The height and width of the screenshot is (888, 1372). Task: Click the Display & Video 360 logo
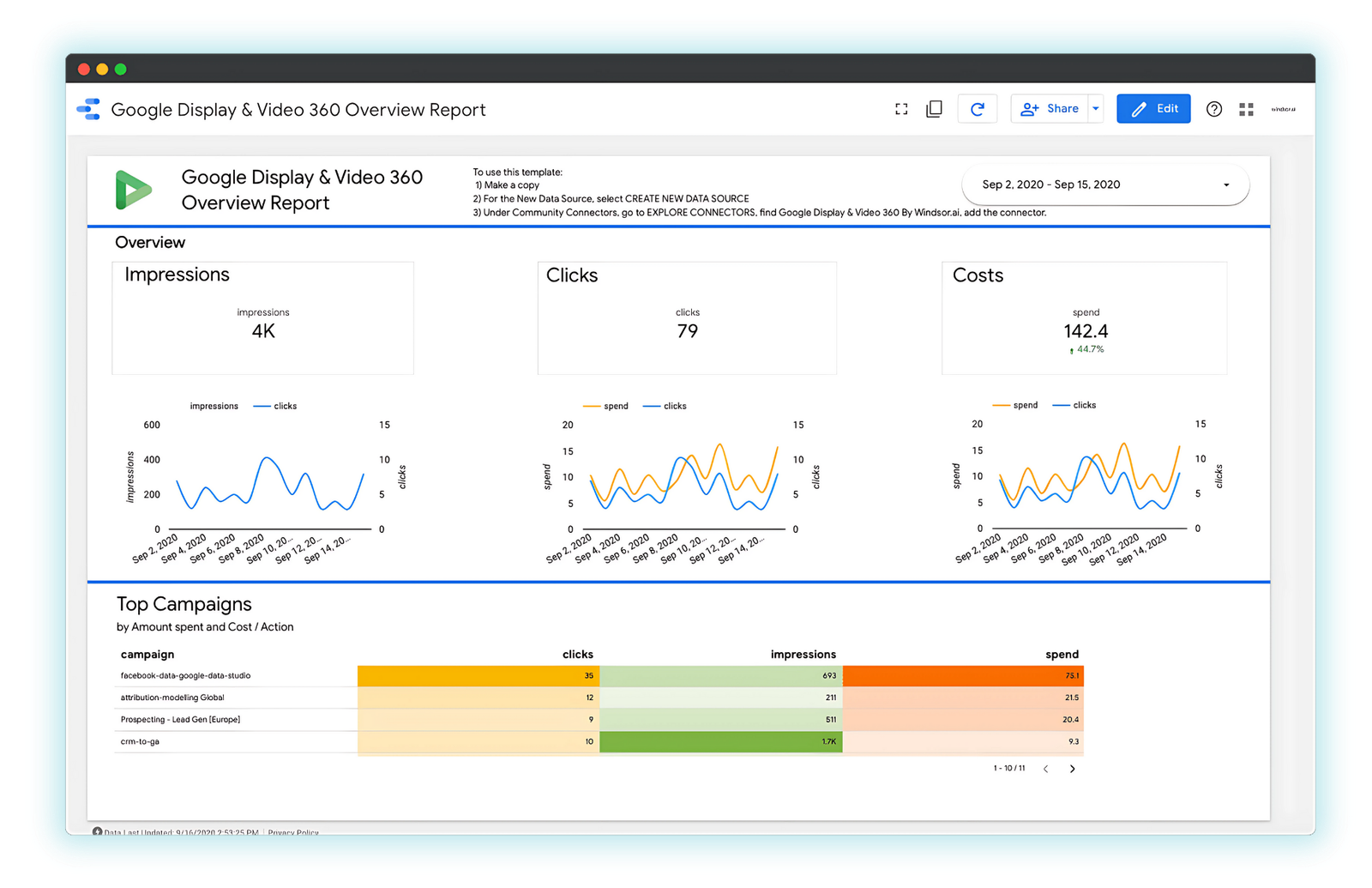click(133, 190)
